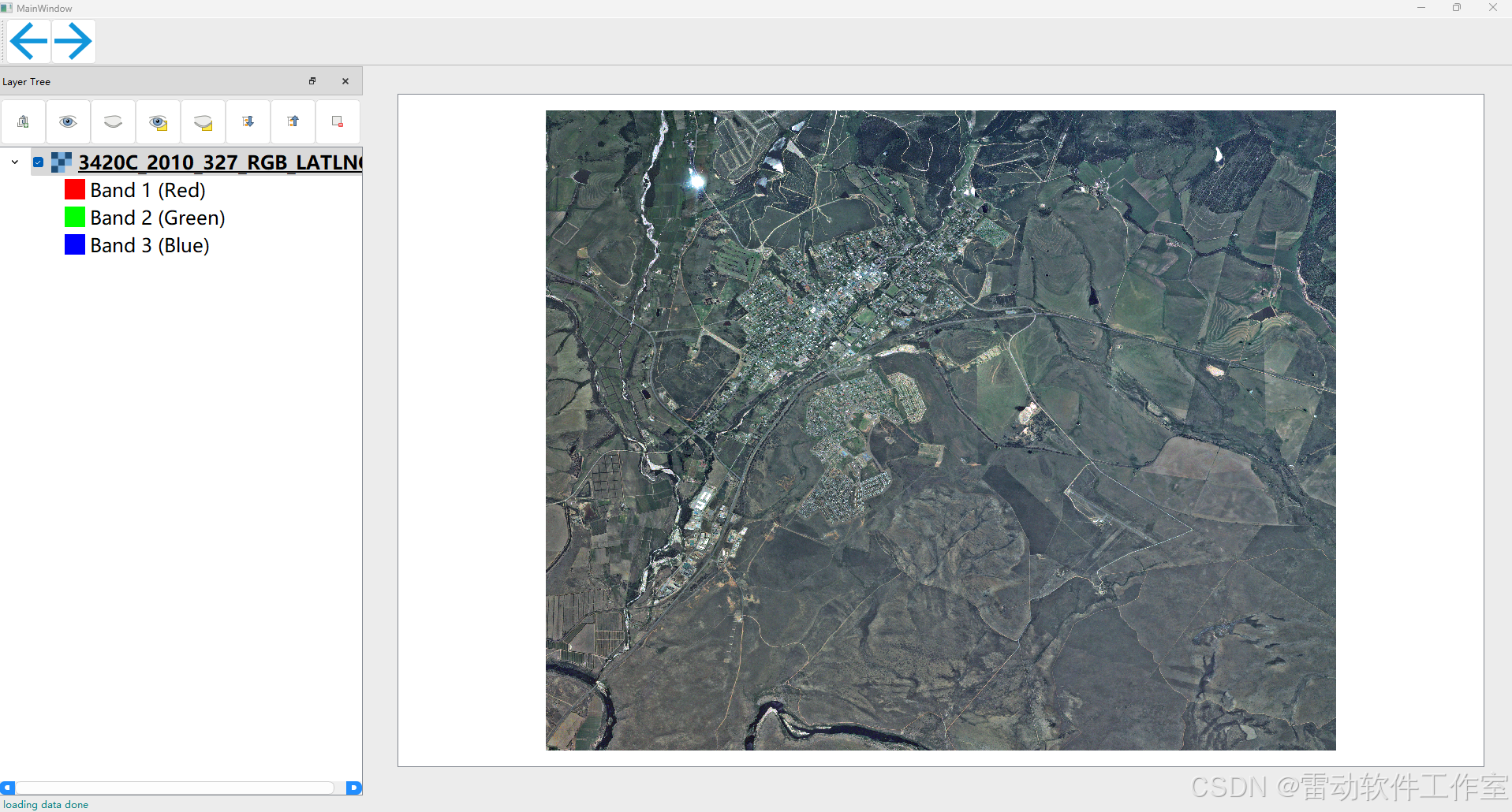Click the raster layer checkerboard icon
1512x812 pixels.
62,162
